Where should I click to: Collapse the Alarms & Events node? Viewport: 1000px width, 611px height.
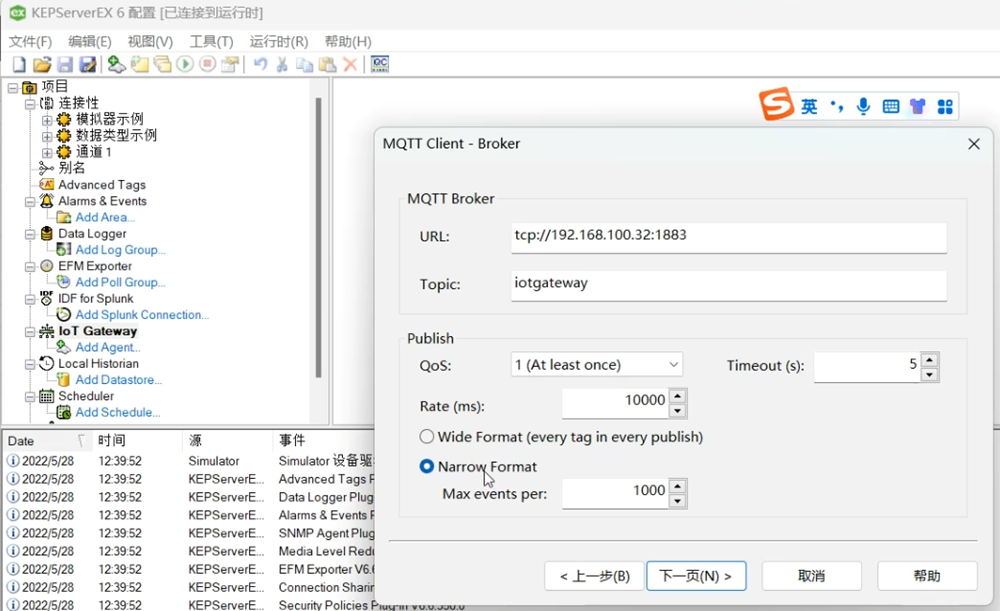point(30,202)
